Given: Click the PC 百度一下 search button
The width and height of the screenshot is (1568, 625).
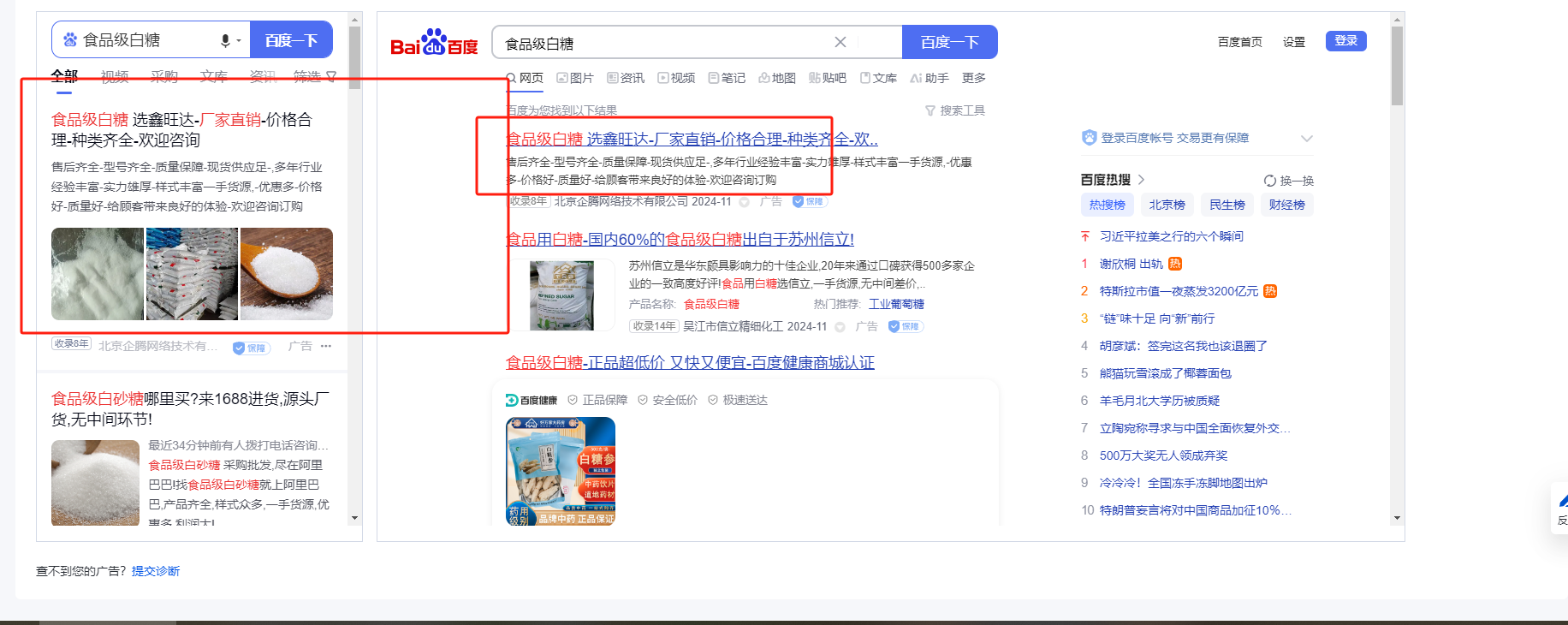Looking at the screenshot, I should [x=950, y=42].
